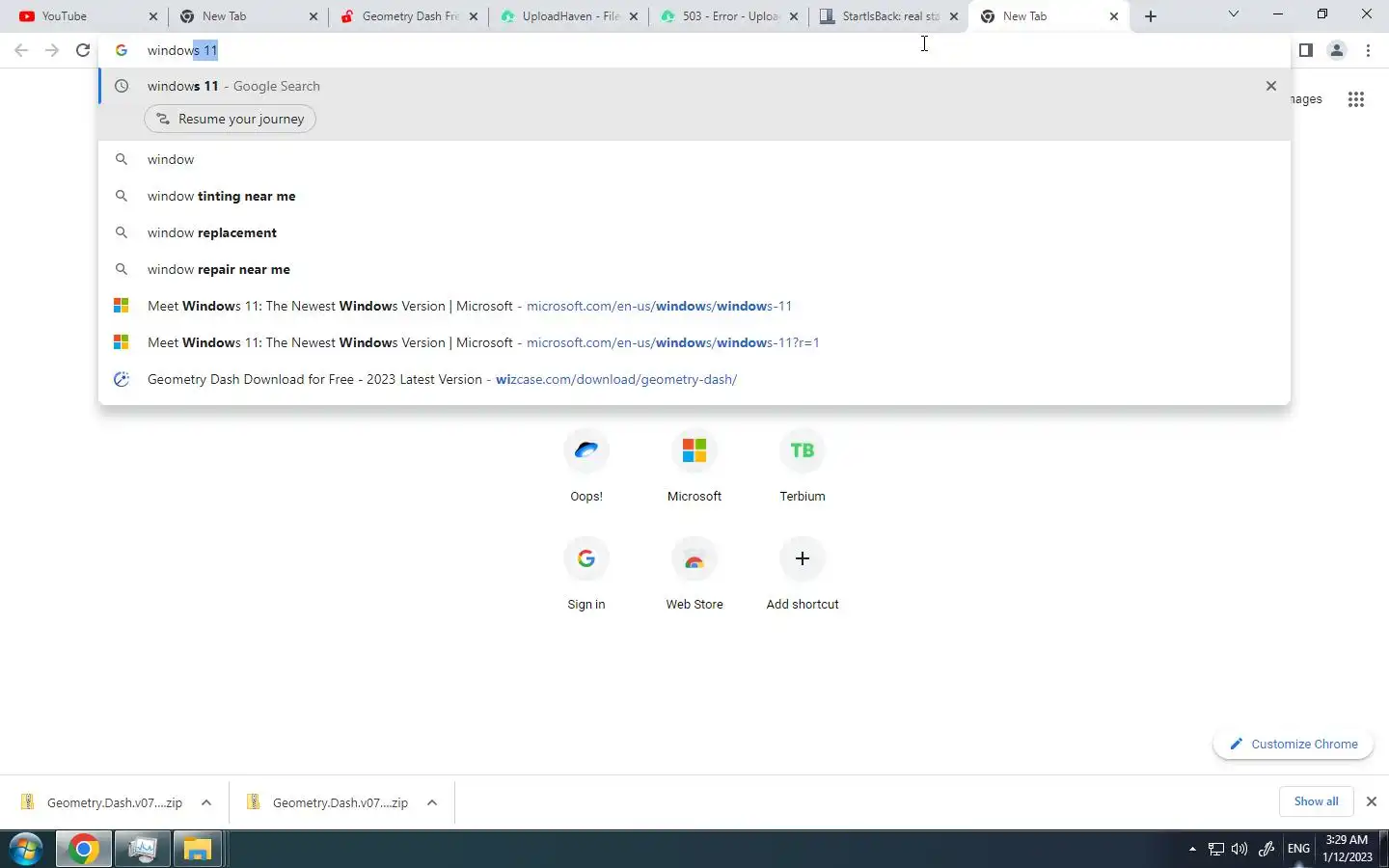Screen dimensions: 1389x868
Task: Switch to the first New Tab
Action: point(249,16)
